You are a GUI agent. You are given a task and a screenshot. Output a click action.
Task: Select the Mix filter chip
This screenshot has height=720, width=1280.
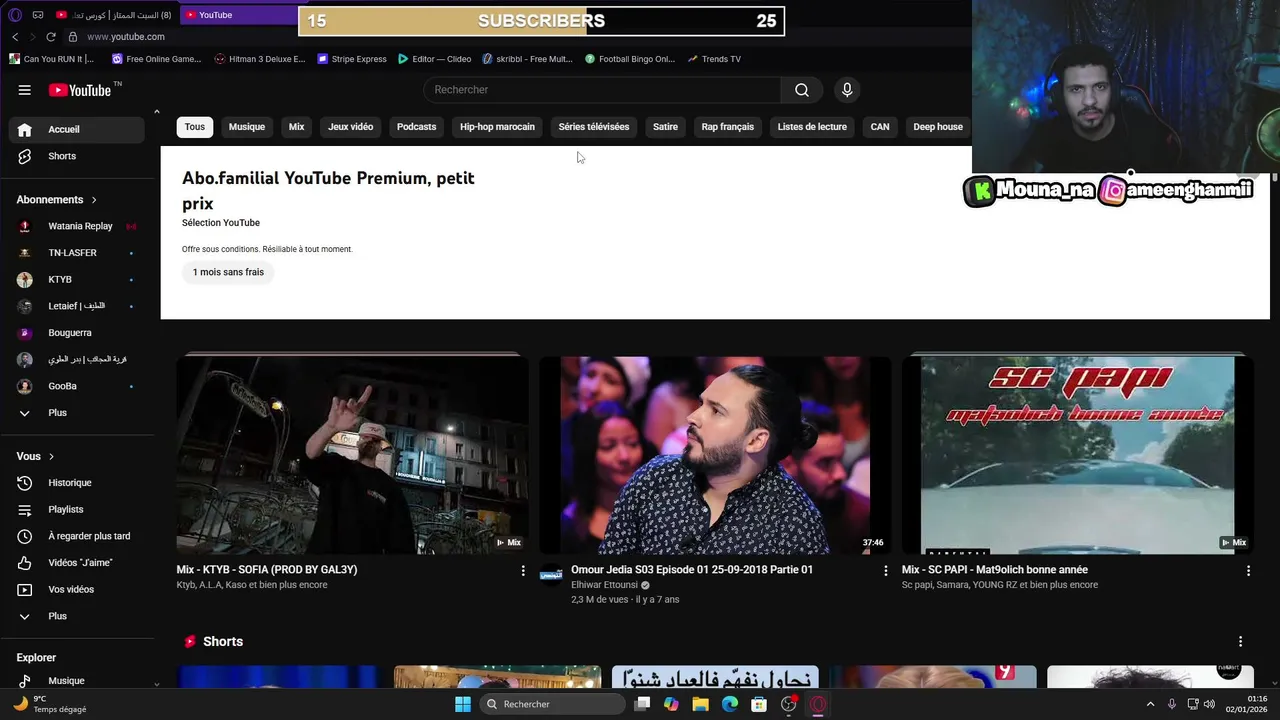coord(297,127)
